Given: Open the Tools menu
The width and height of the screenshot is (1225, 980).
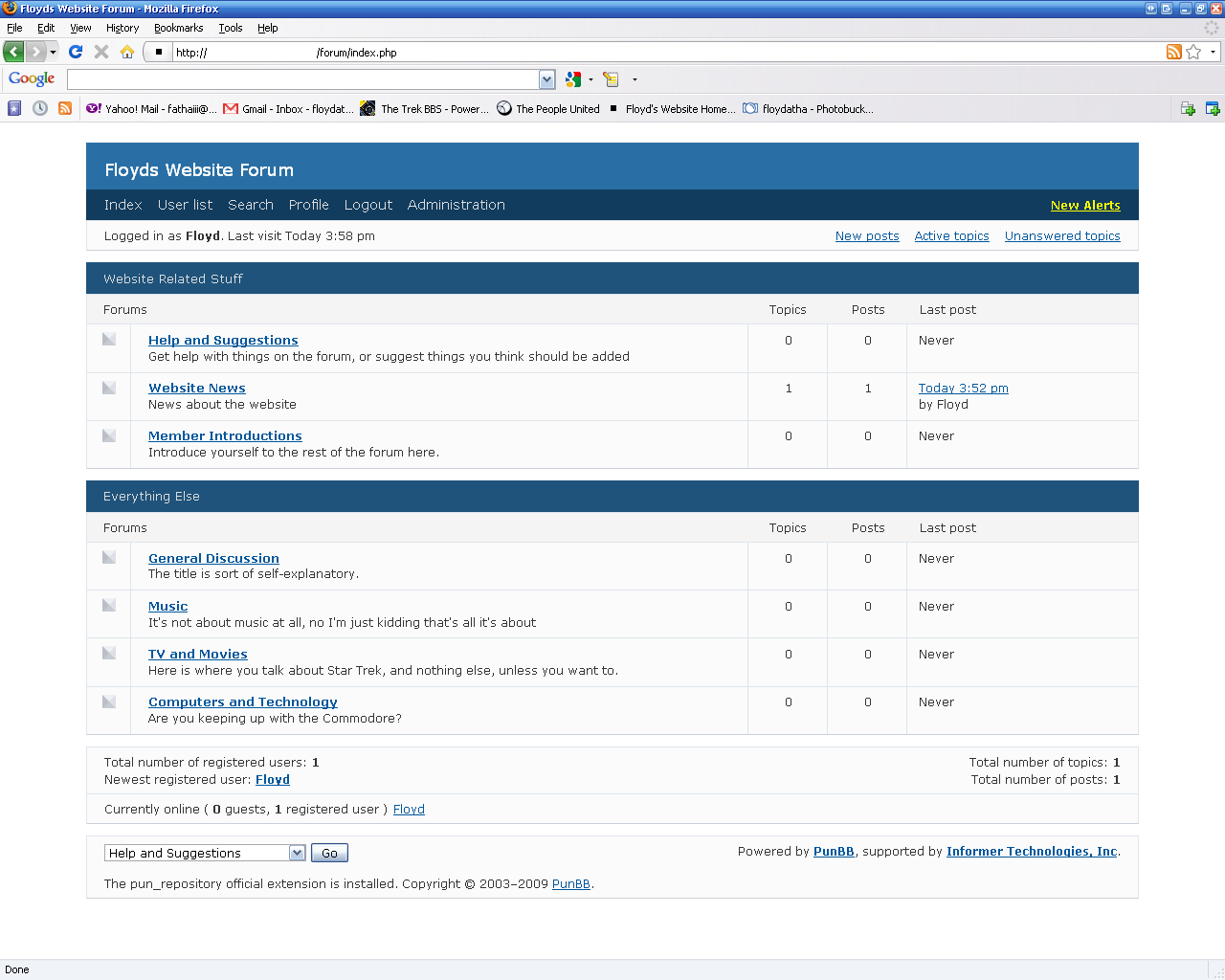Looking at the screenshot, I should (230, 28).
